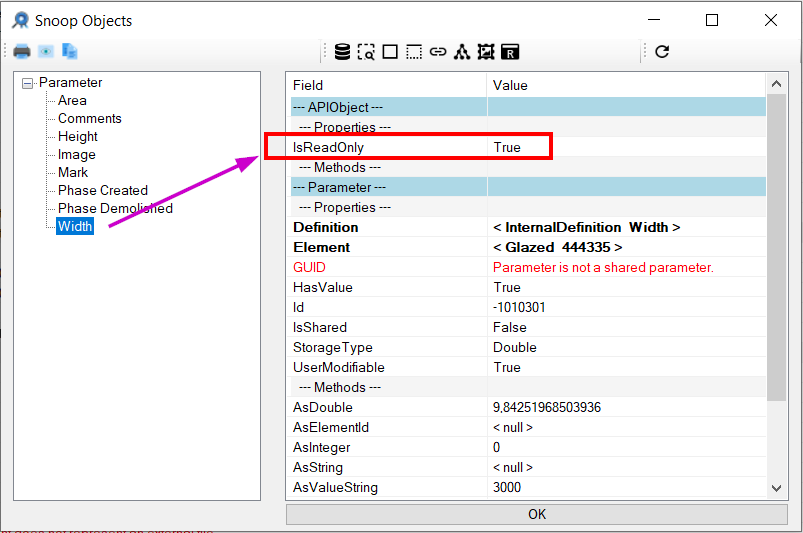This screenshot has width=803, height=533.
Task: Close the Snoop Objects window
Action: pos(771,20)
